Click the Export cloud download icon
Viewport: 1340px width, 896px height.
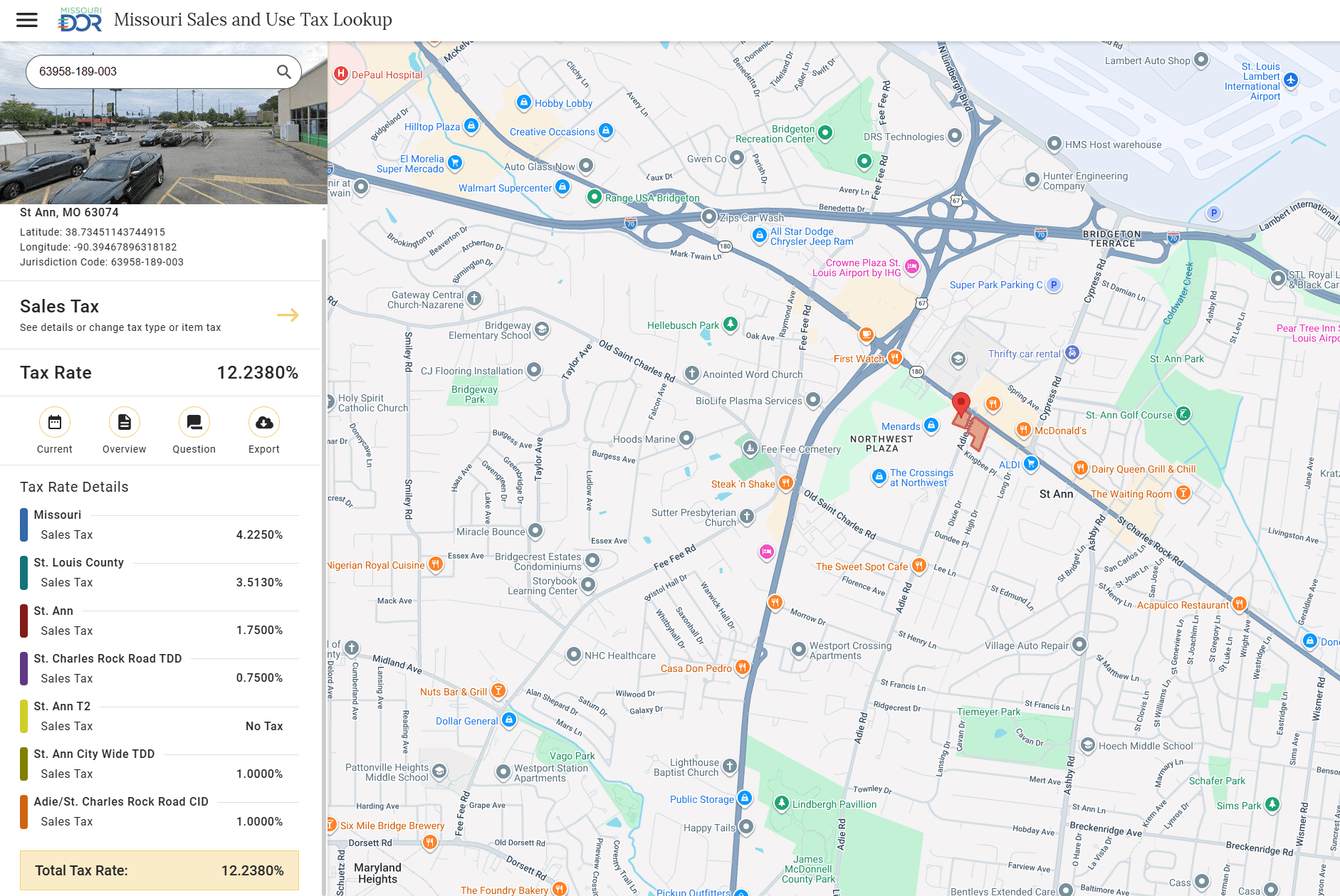point(264,423)
